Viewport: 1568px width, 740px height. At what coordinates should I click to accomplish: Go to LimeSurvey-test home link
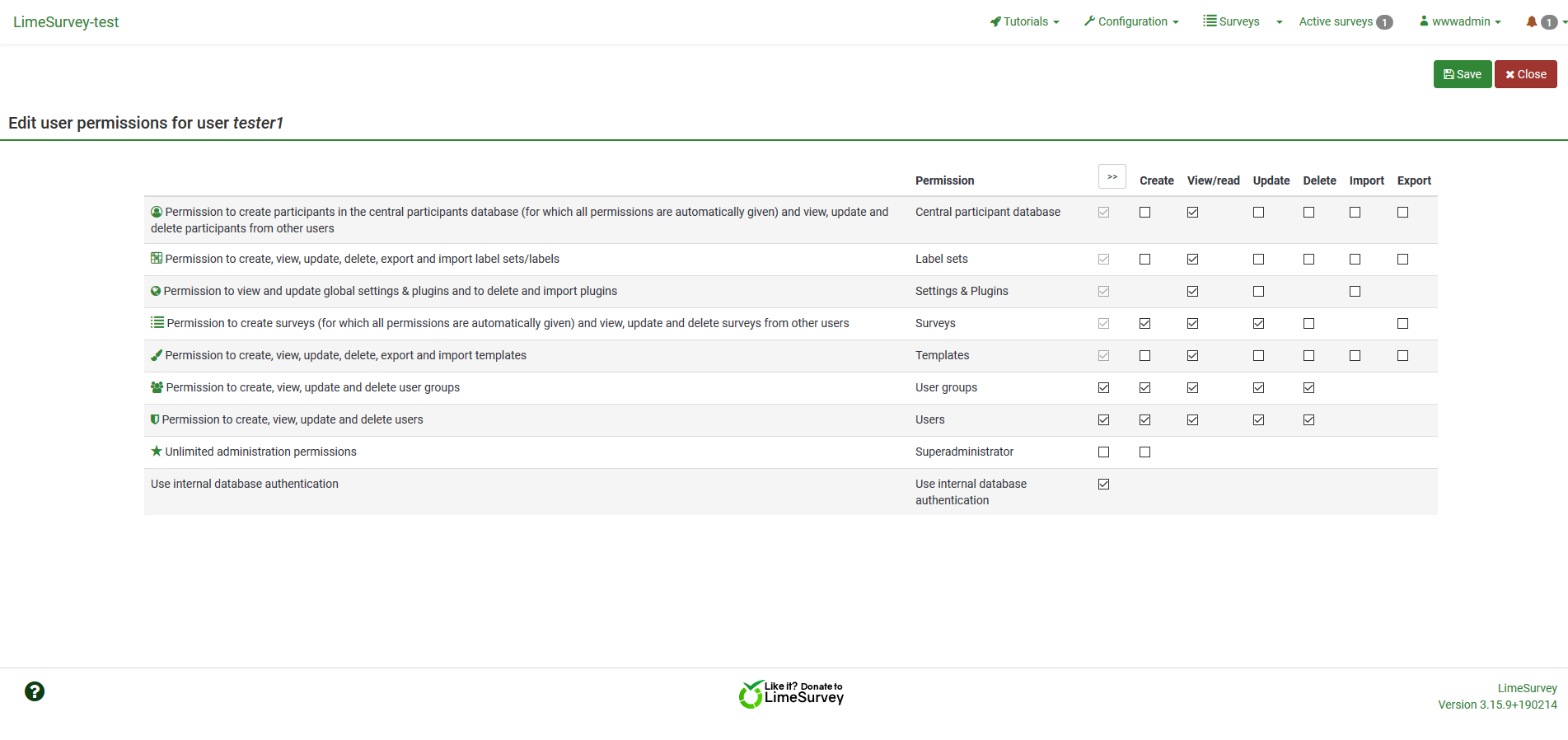pos(66,22)
